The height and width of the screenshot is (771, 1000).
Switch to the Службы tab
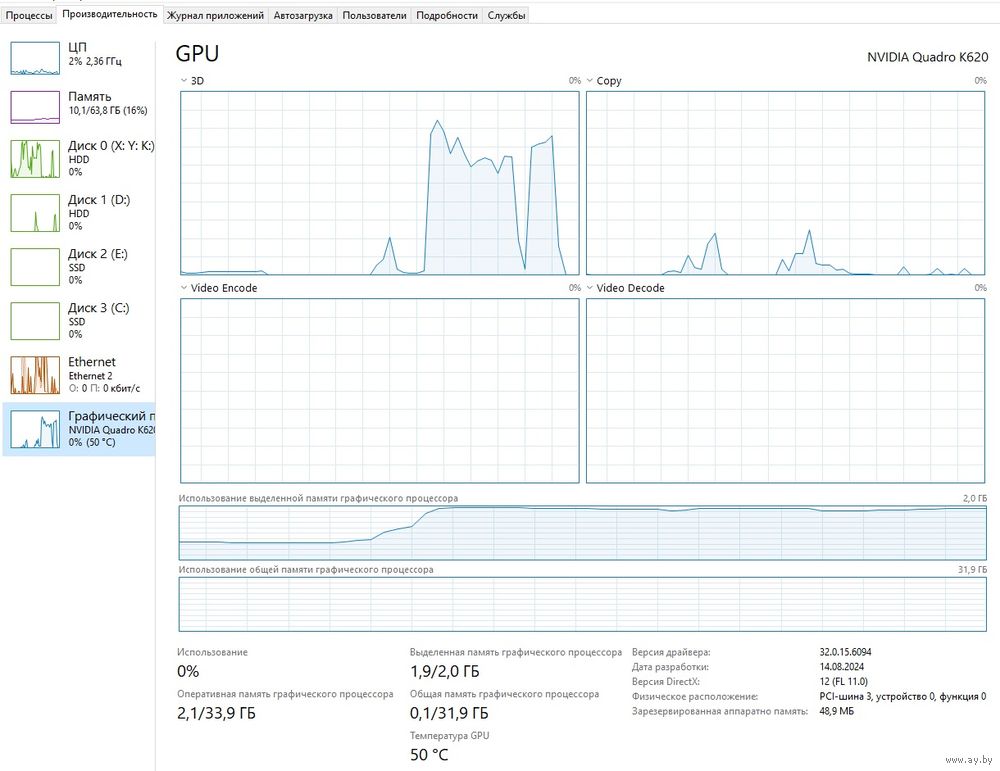click(x=506, y=16)
